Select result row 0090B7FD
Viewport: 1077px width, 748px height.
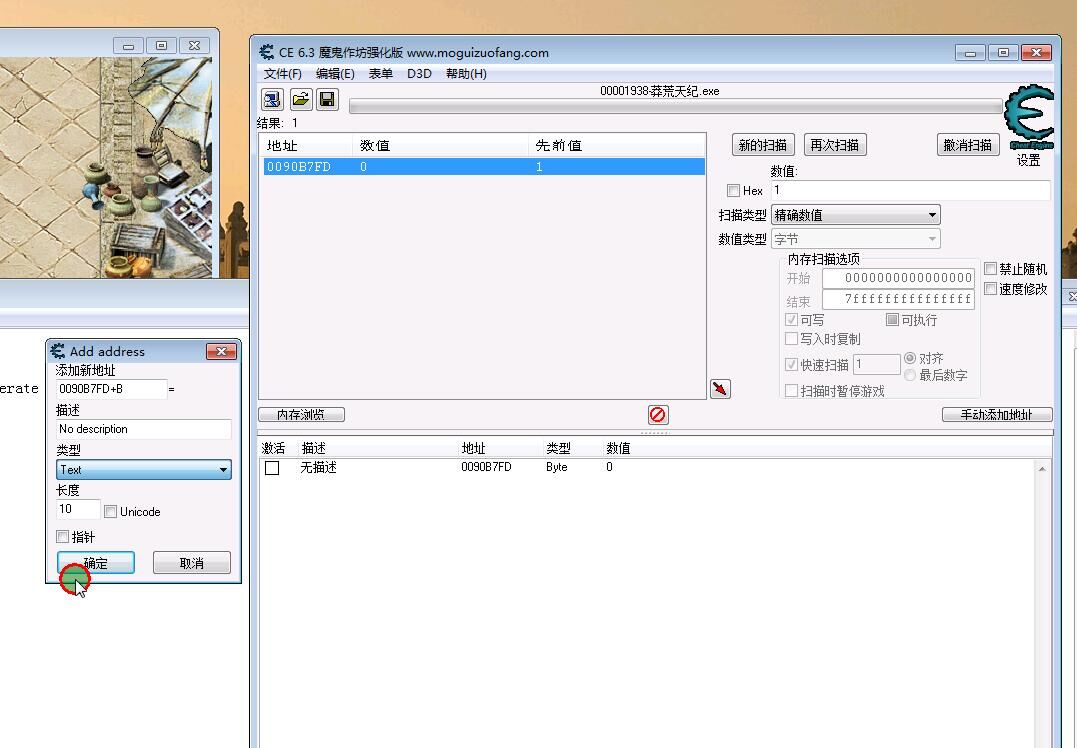[484, 166]
